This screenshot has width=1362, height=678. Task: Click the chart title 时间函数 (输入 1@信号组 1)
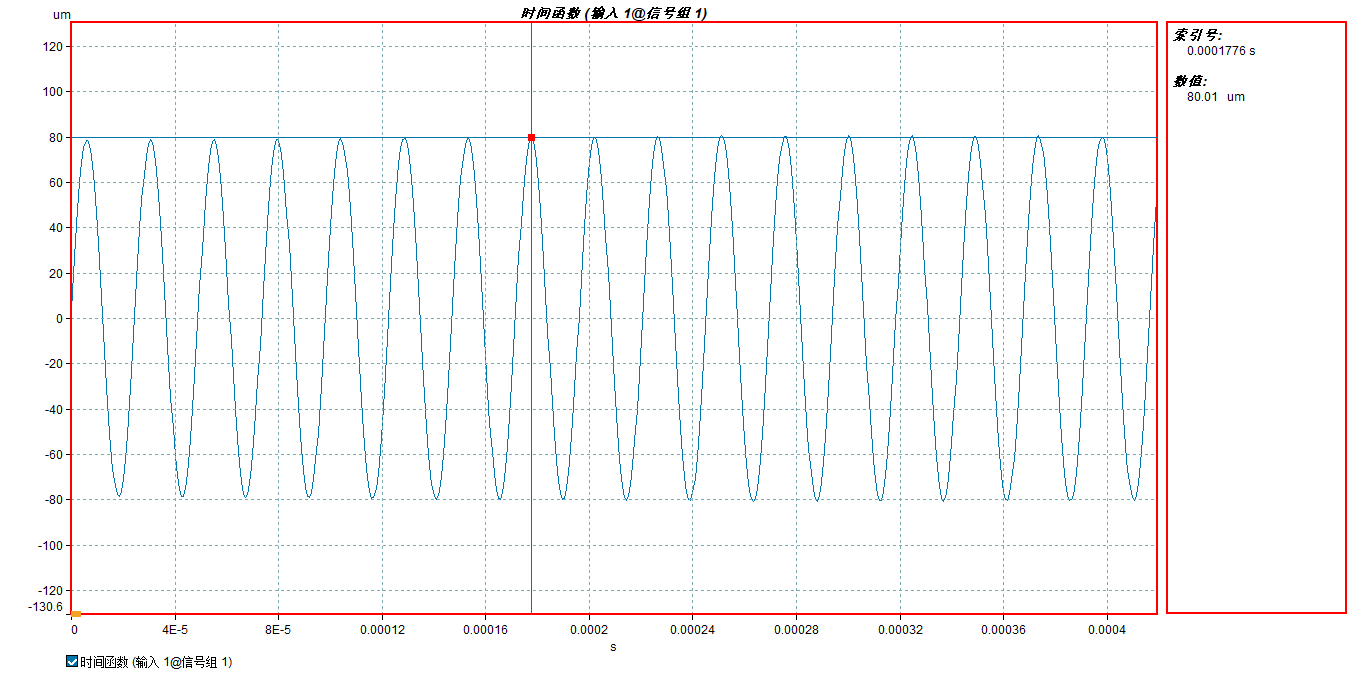coord(613,12)
